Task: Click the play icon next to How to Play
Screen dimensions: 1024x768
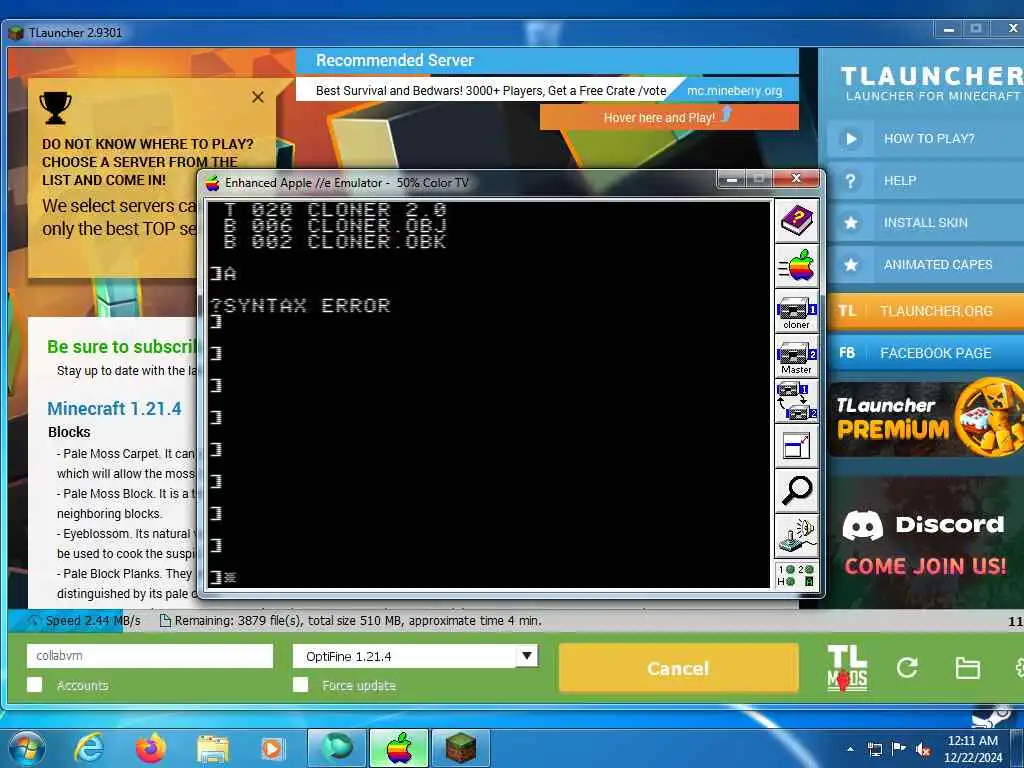Action: click(850, 138)
